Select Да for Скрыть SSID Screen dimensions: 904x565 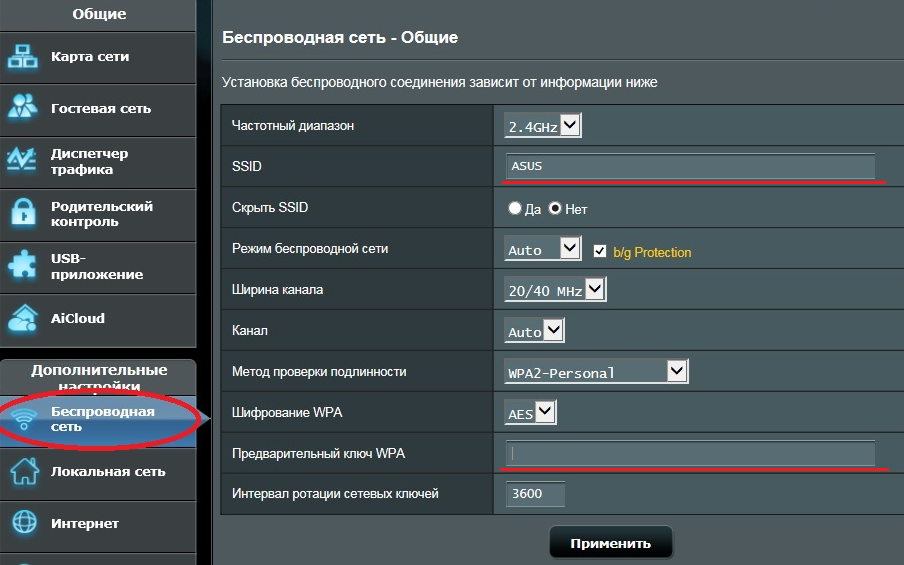click(515, 208)
